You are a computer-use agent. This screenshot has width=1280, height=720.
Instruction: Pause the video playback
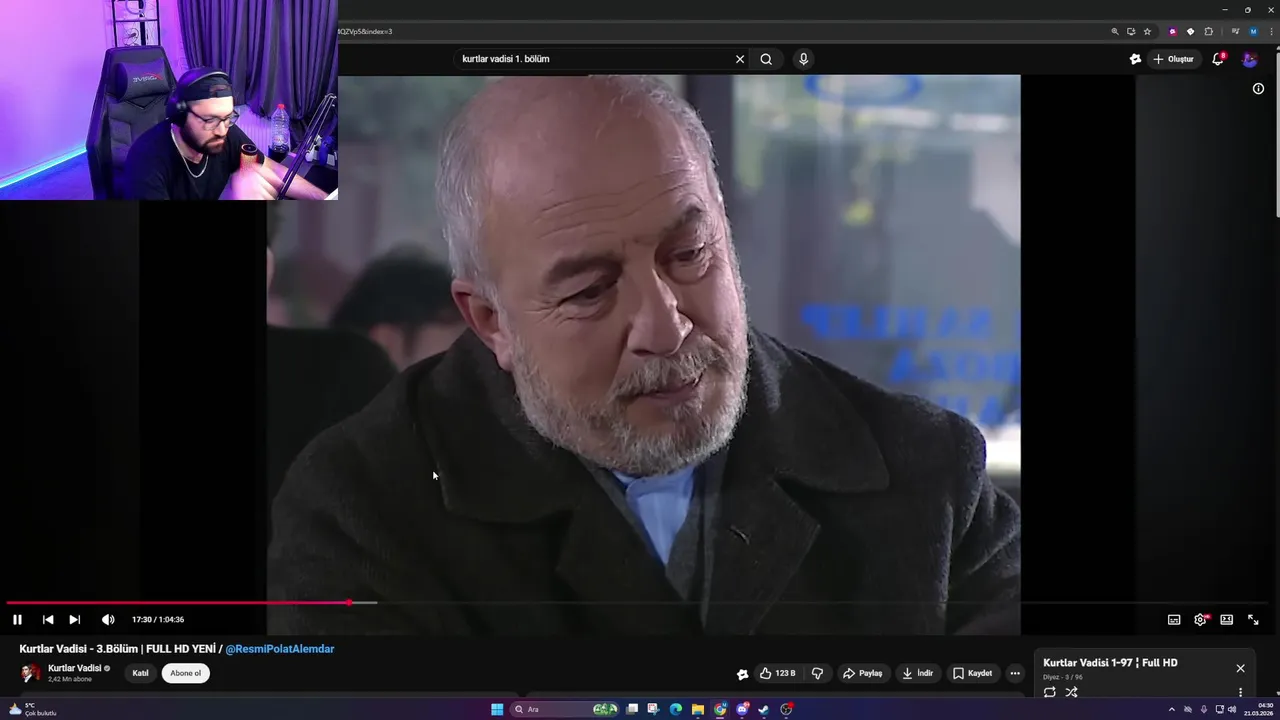(x=17, y=620)
